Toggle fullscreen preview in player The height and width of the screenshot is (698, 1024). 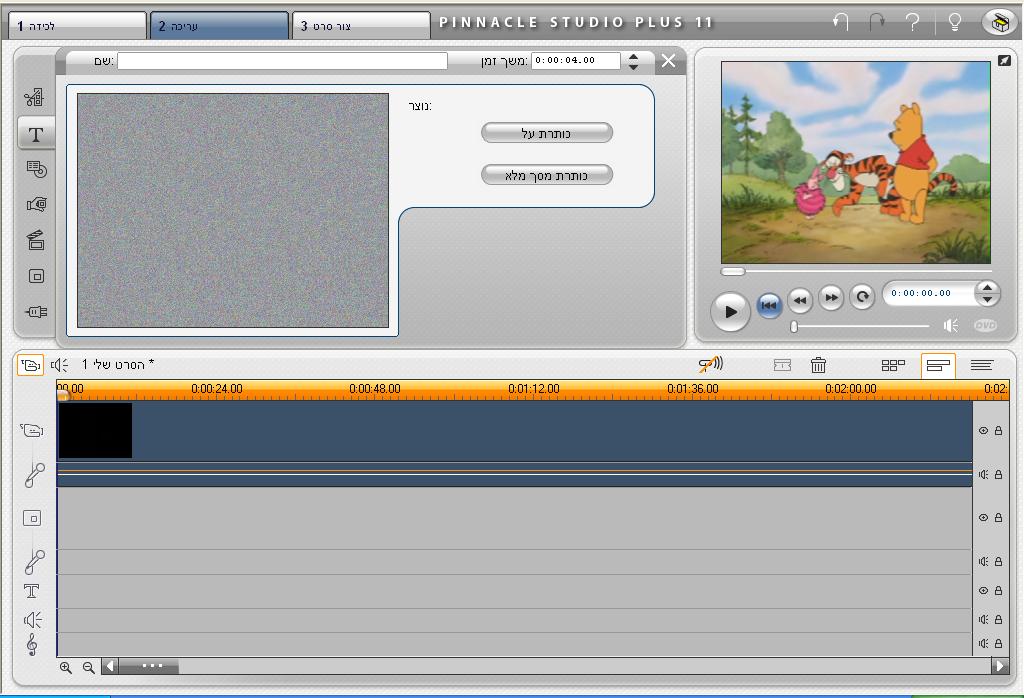click(x=1004, y=60)
